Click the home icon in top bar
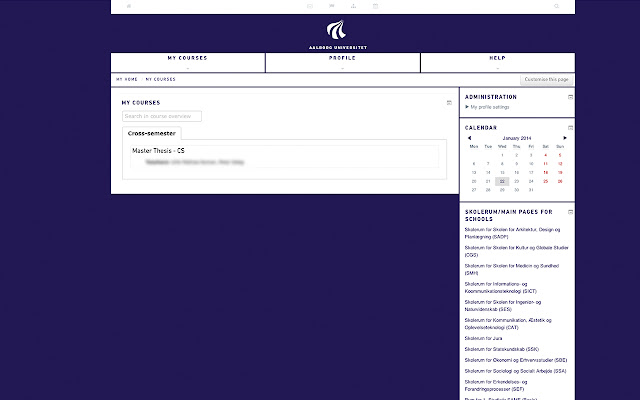The width and height of the screenshot is (640, 400). point(129,6)
